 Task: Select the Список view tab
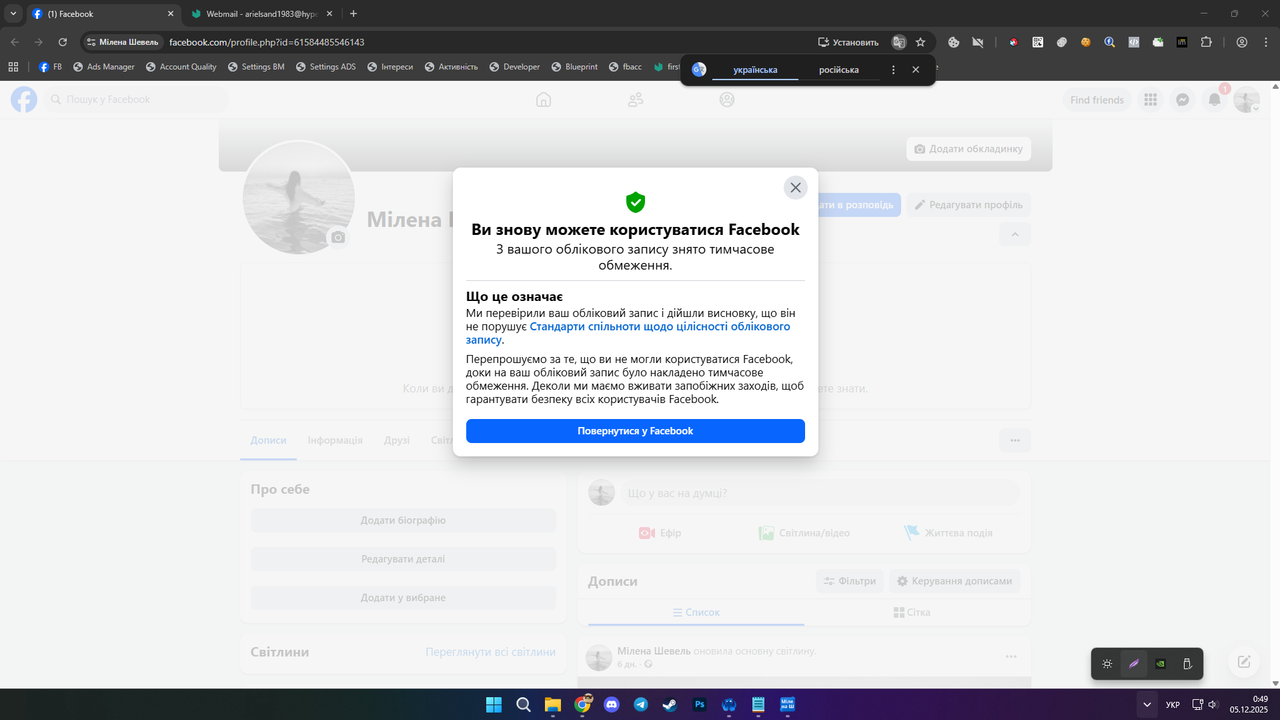coord(695,612)
